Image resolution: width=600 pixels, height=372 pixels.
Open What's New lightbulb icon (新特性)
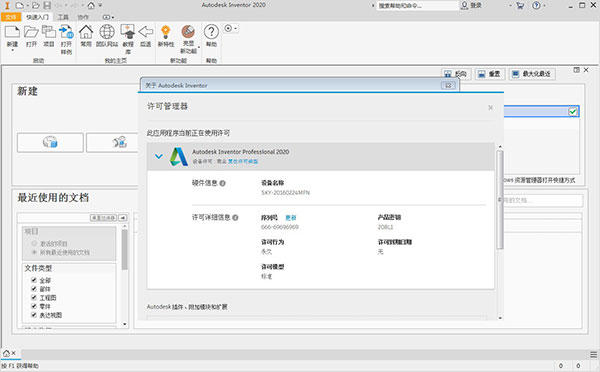[x=166, y=32]
